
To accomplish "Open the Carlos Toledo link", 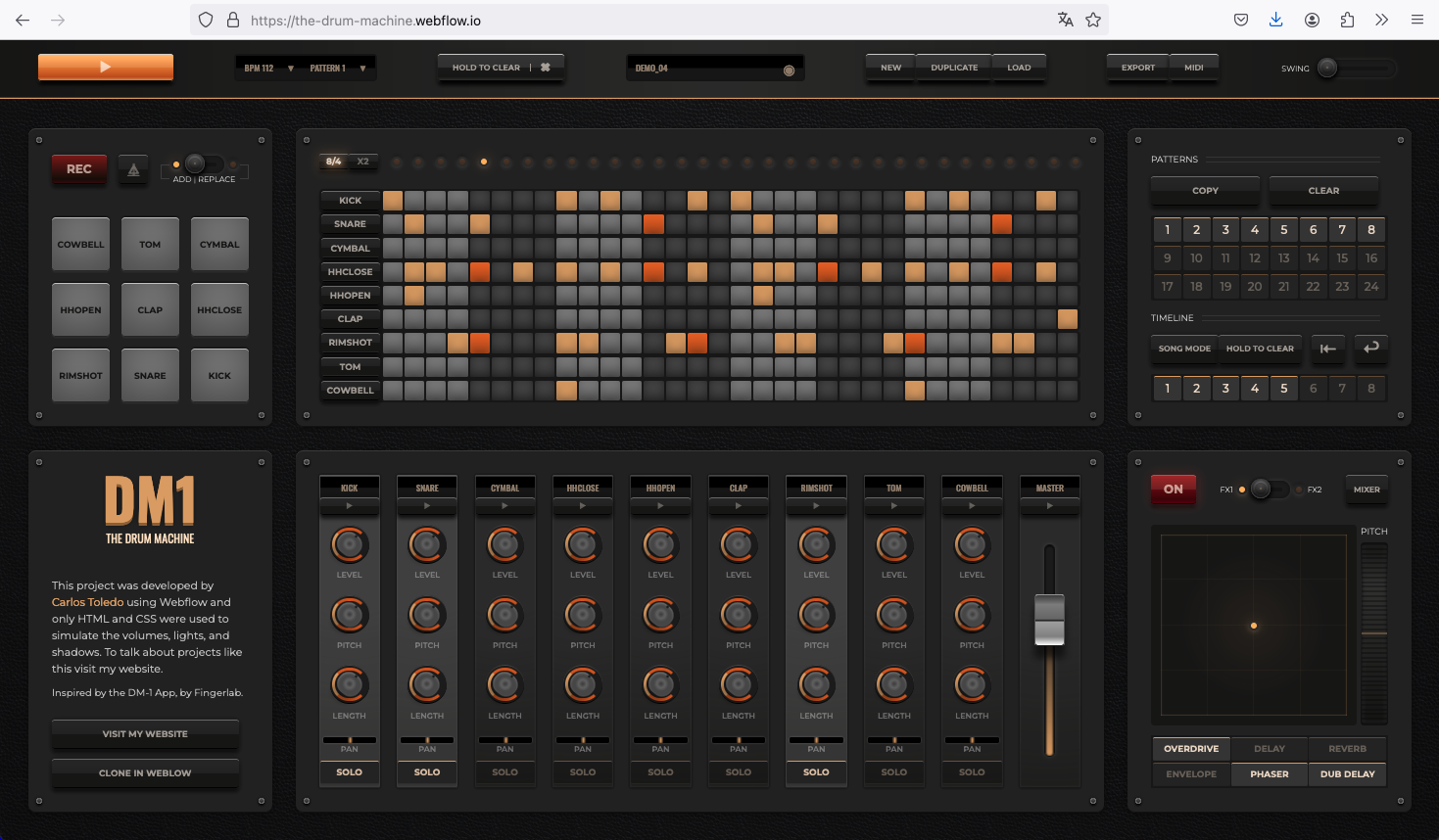I will [x=88, y=602].
